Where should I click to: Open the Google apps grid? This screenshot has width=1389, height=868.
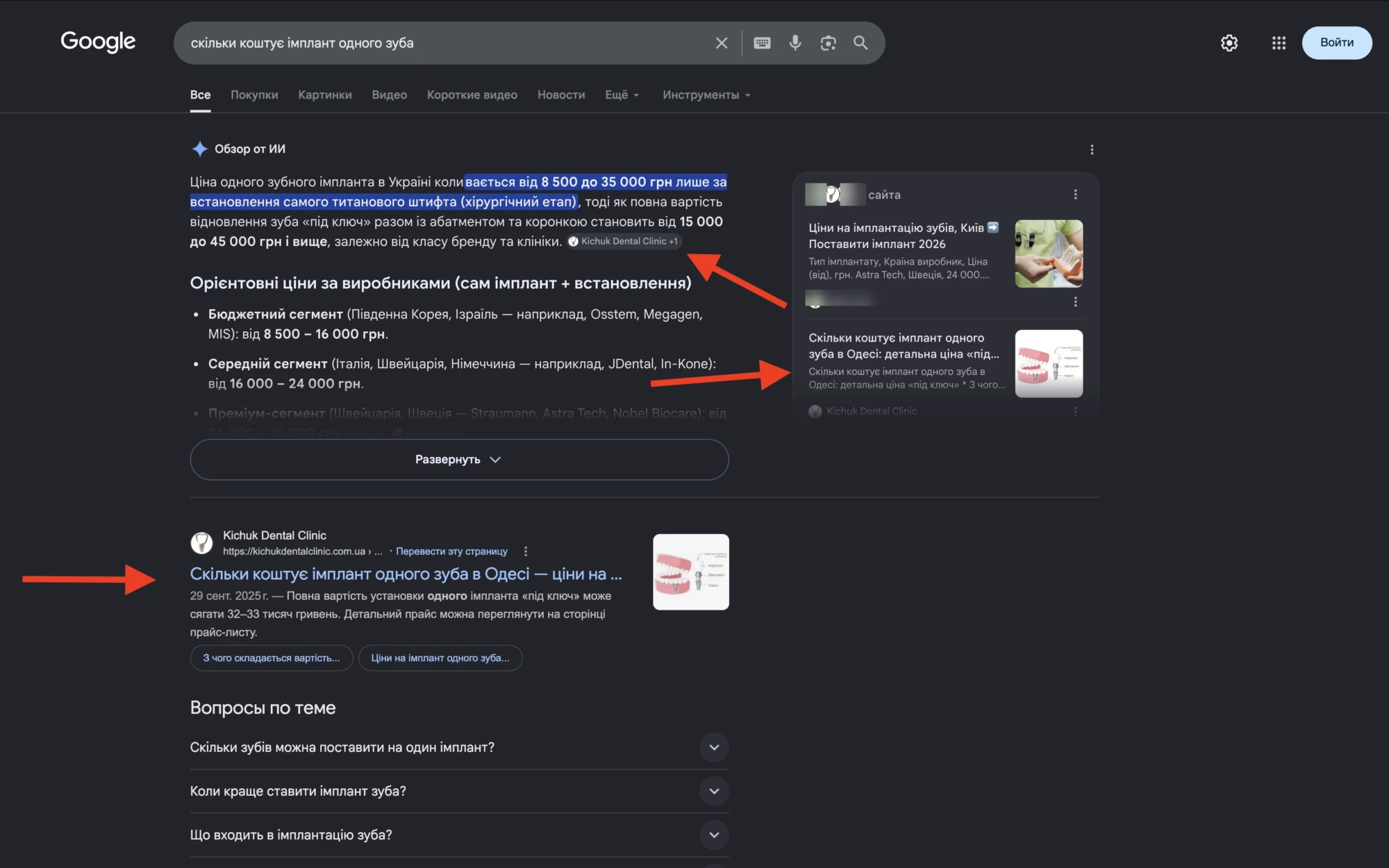1279,43
